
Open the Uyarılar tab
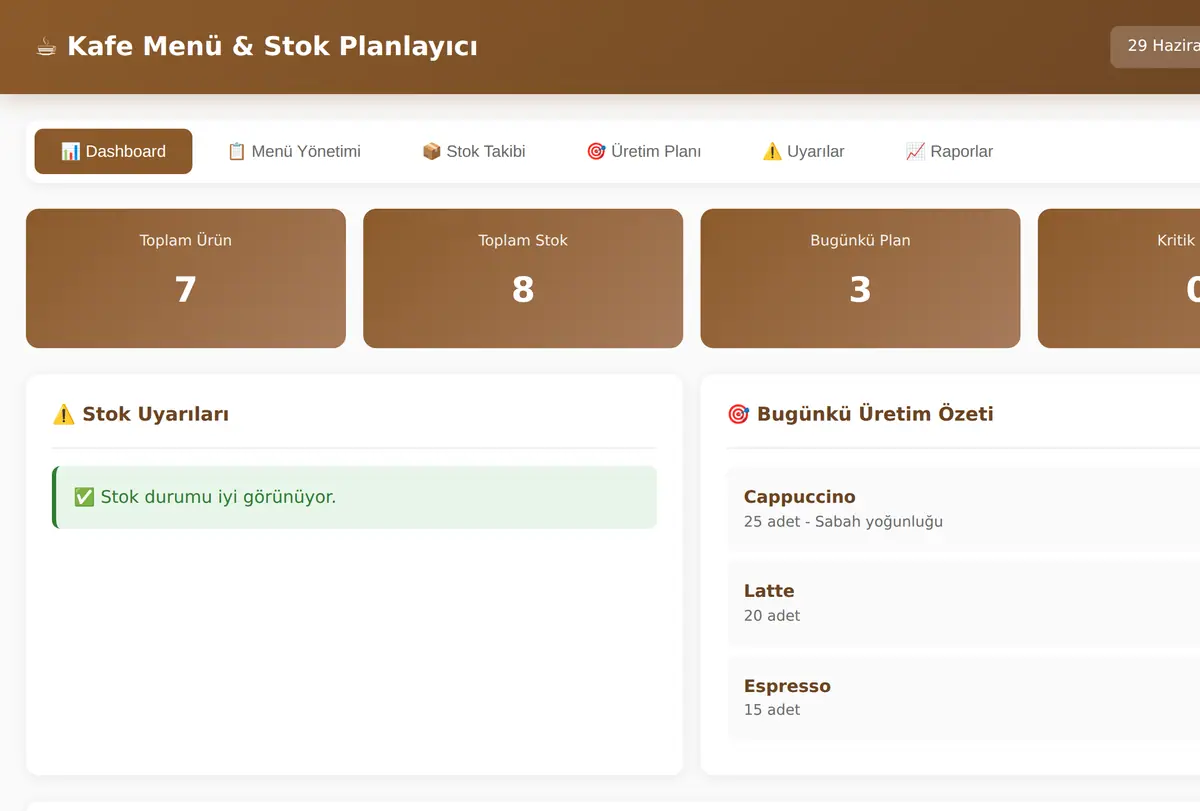pyautogui.click(x=803, y=151)
